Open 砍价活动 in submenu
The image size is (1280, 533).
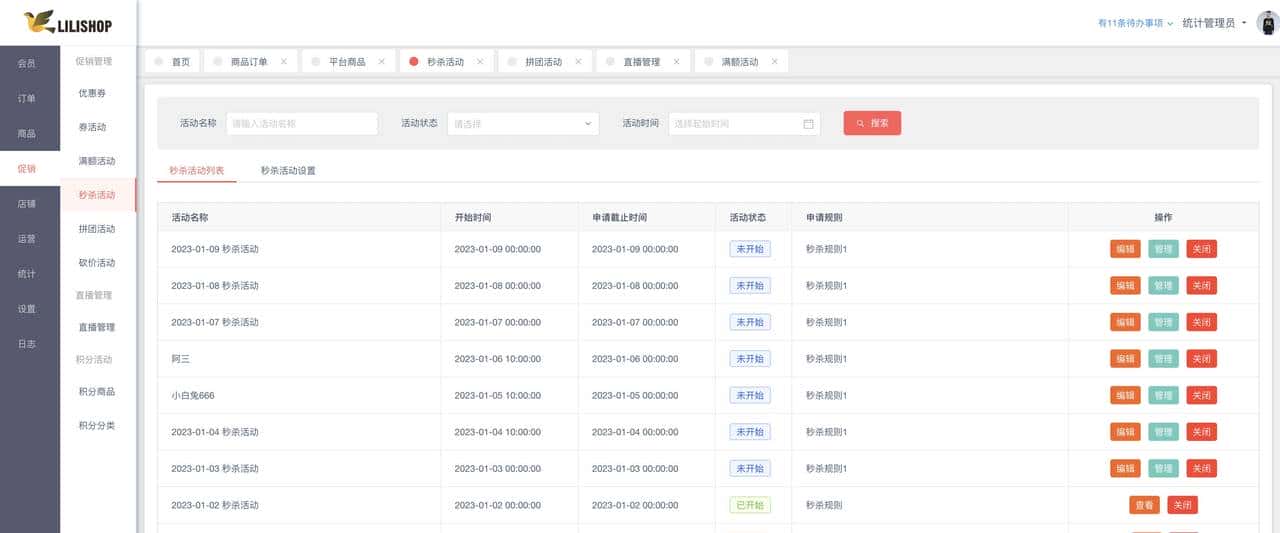coord(98,263)
